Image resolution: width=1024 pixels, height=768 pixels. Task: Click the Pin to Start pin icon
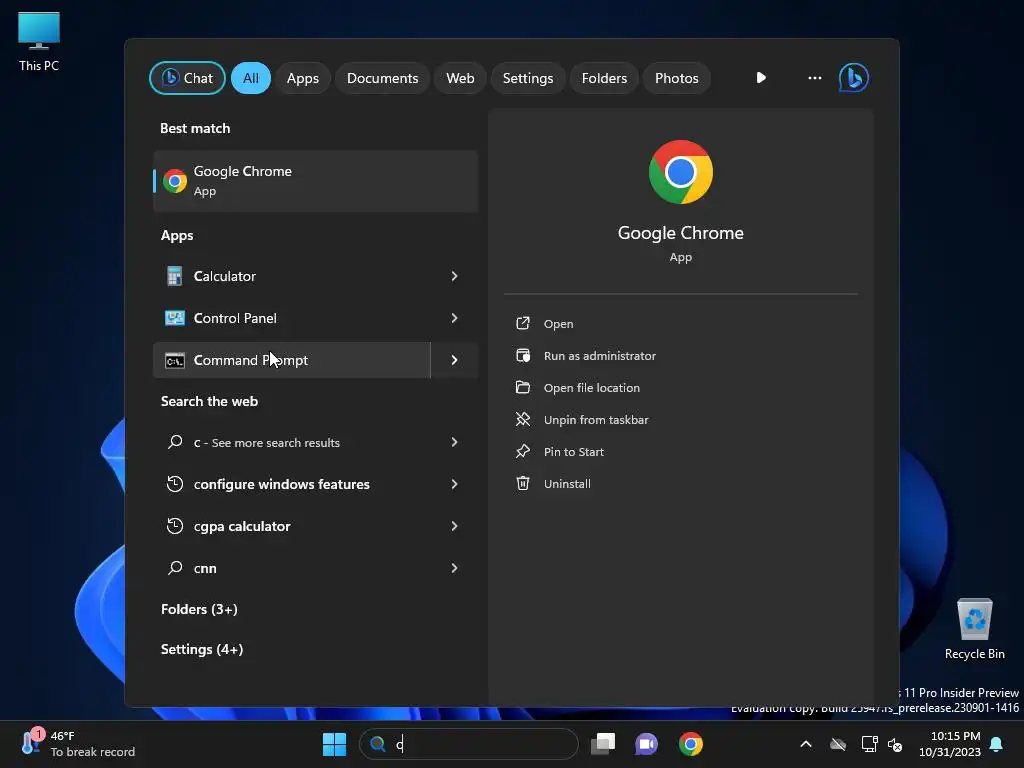523,451
